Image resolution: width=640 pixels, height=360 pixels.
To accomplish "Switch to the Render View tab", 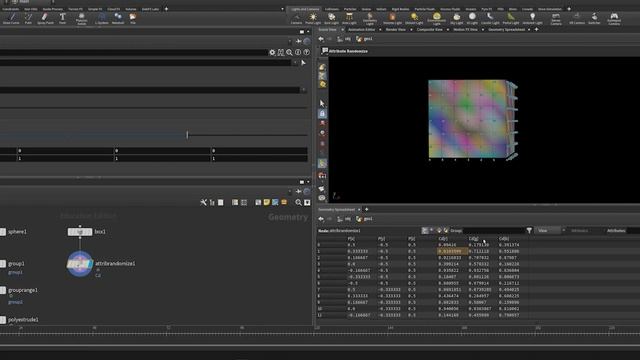I will [x=396, y=30].
